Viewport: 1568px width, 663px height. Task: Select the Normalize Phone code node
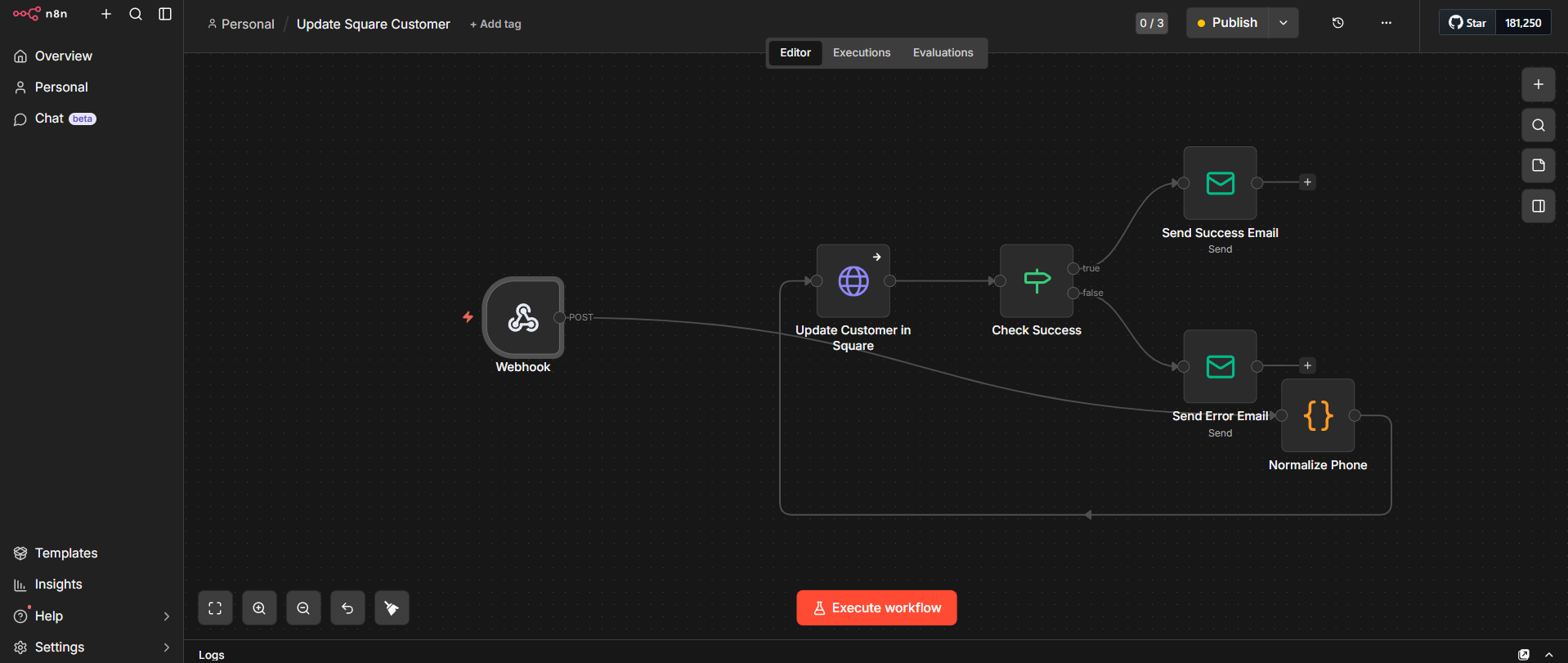(x=1318, y=415)
